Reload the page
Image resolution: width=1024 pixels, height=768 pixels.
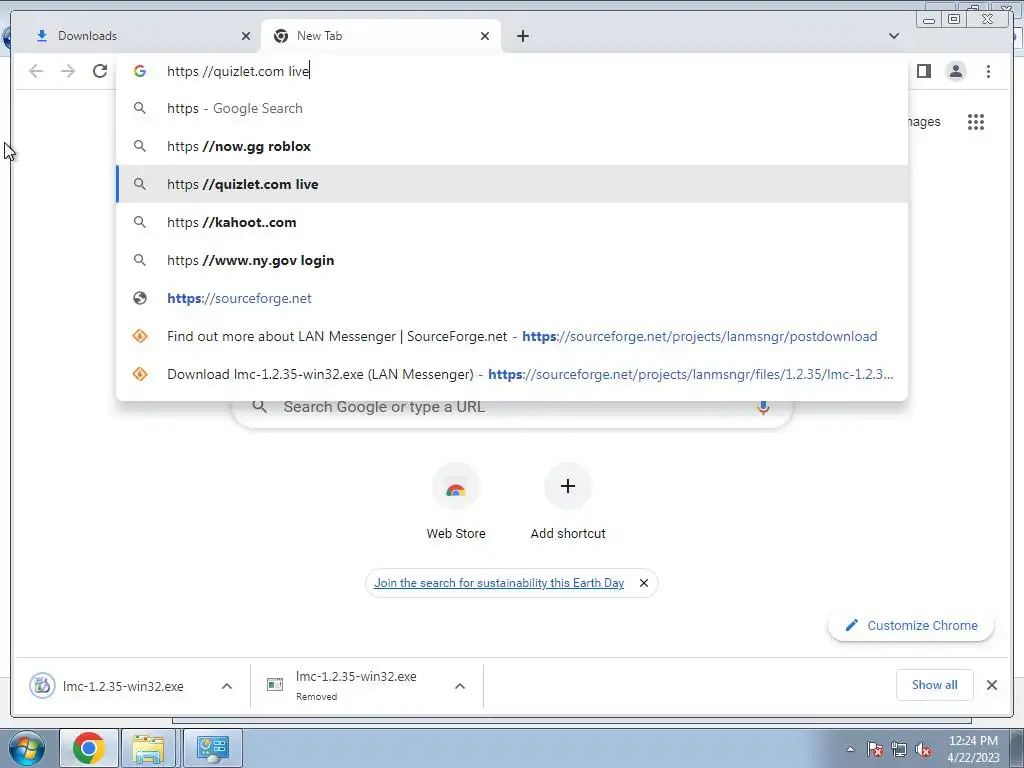99,71
